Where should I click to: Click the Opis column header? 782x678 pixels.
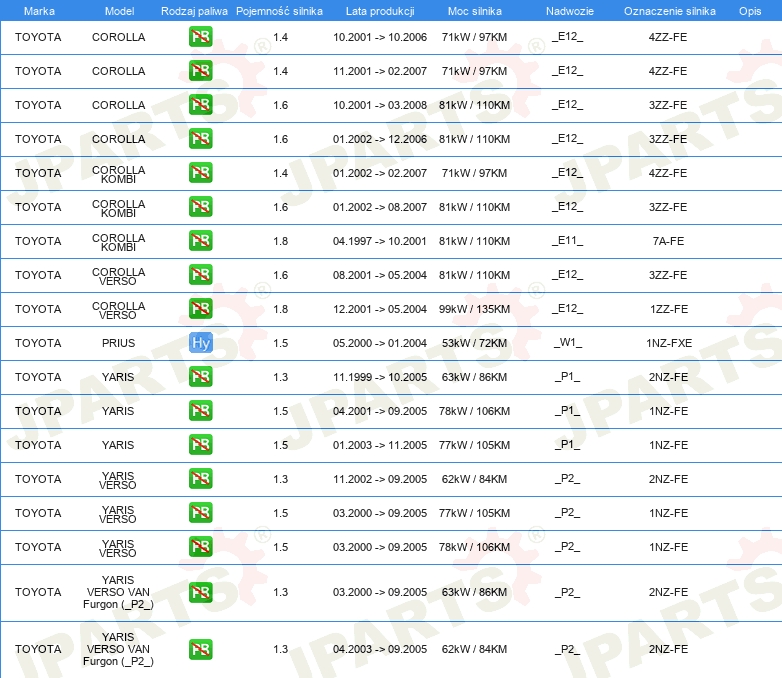coord(750,11)
